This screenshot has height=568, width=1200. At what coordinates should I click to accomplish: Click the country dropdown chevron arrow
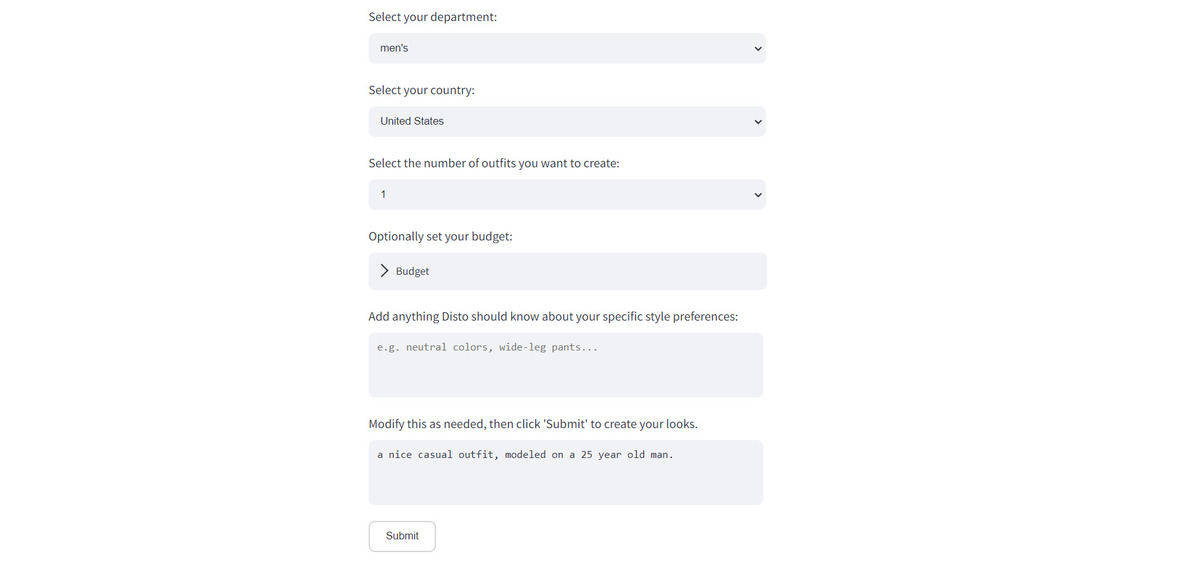tap(757, 122)
